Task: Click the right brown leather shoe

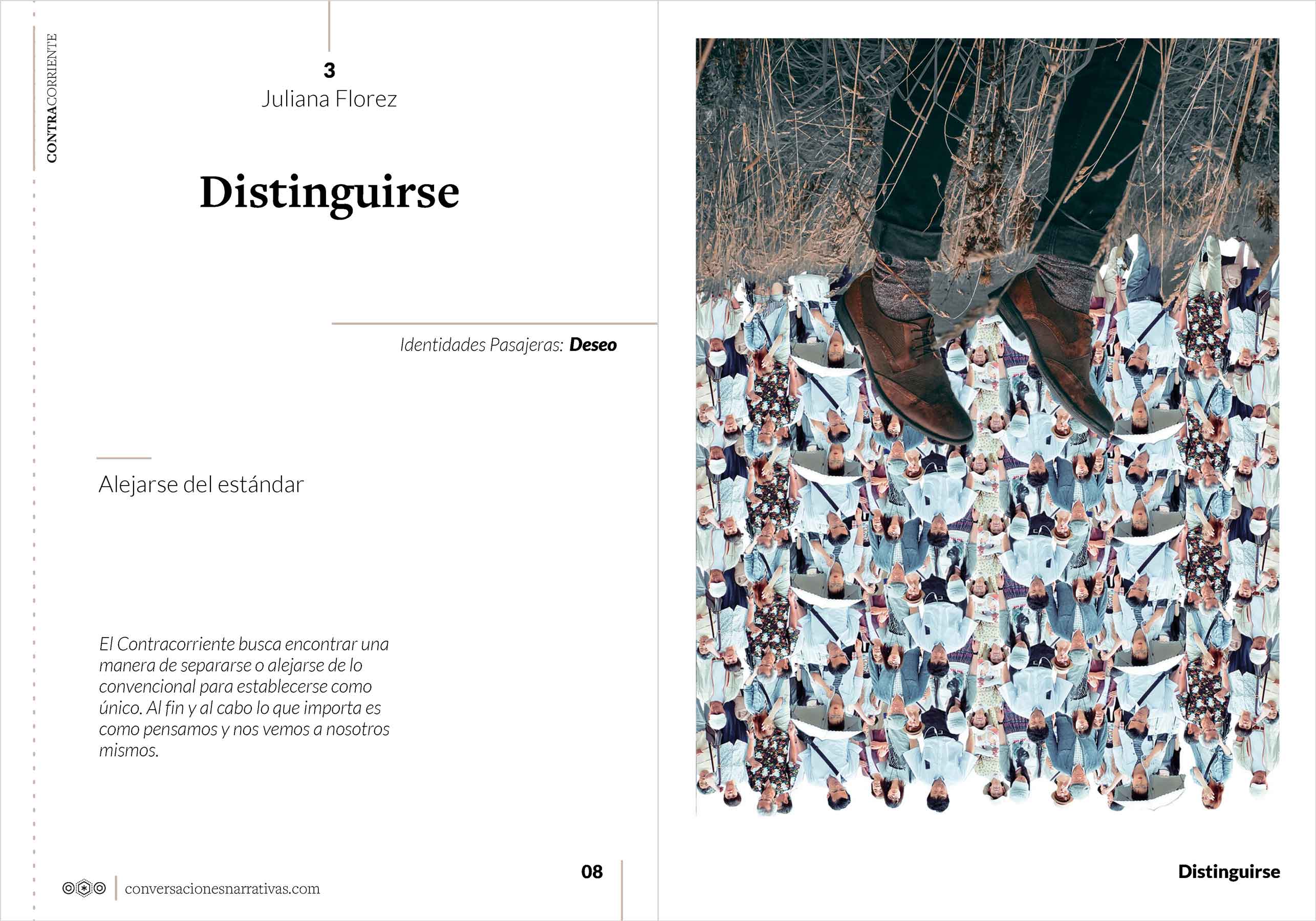Action: coord(1054,349)
